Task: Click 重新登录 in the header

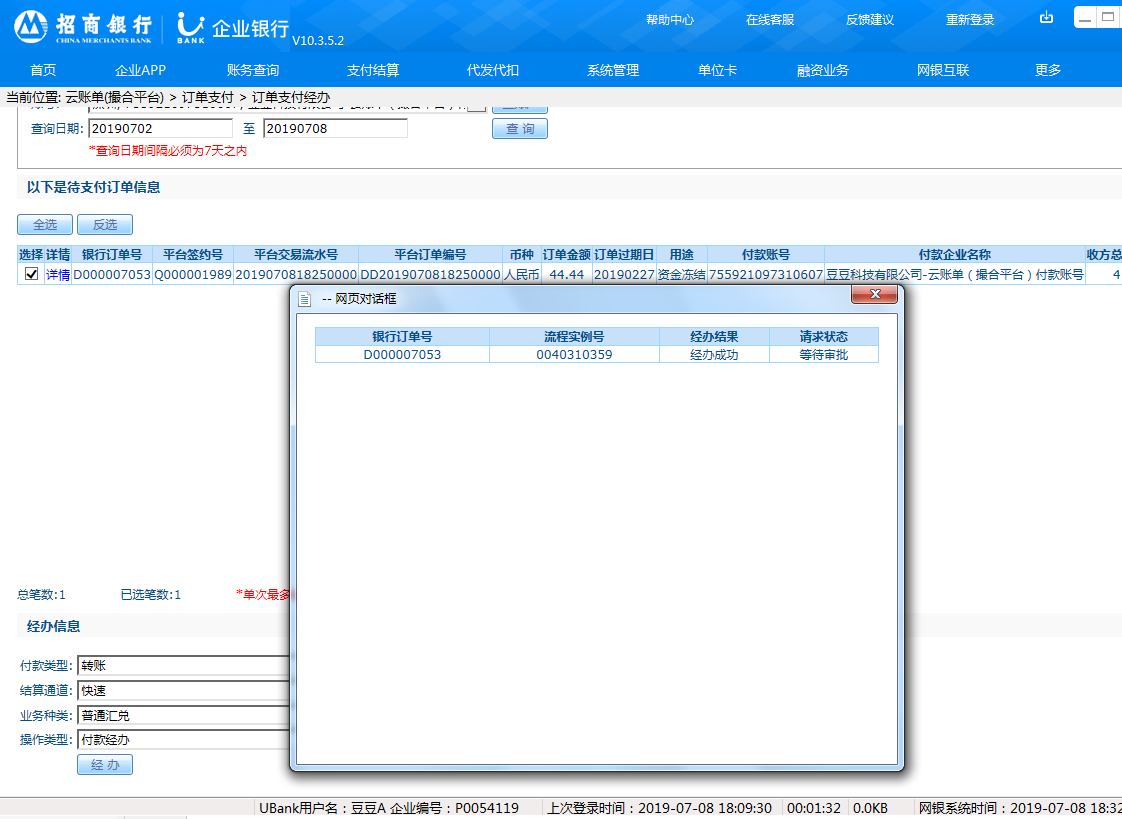Action: click(970, 20)
